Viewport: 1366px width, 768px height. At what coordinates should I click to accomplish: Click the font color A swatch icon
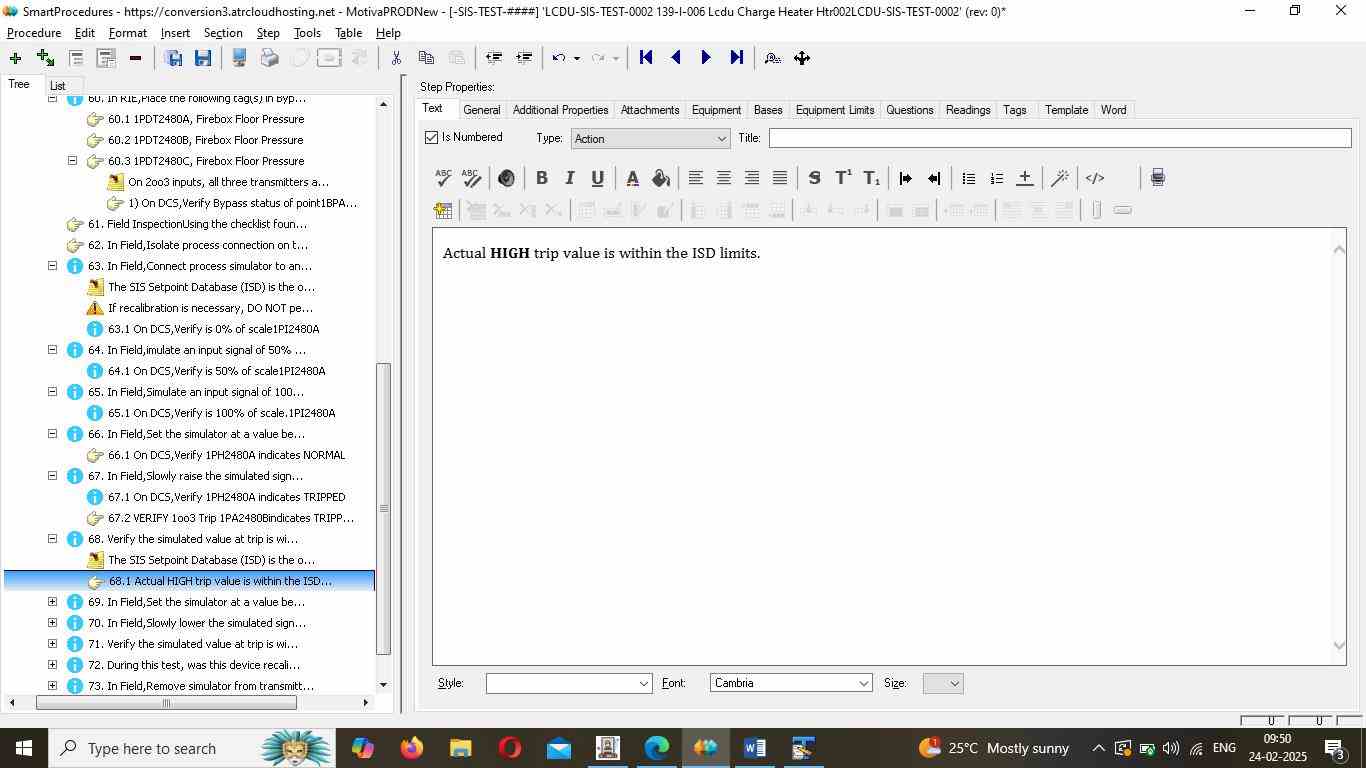pos(632,178)
